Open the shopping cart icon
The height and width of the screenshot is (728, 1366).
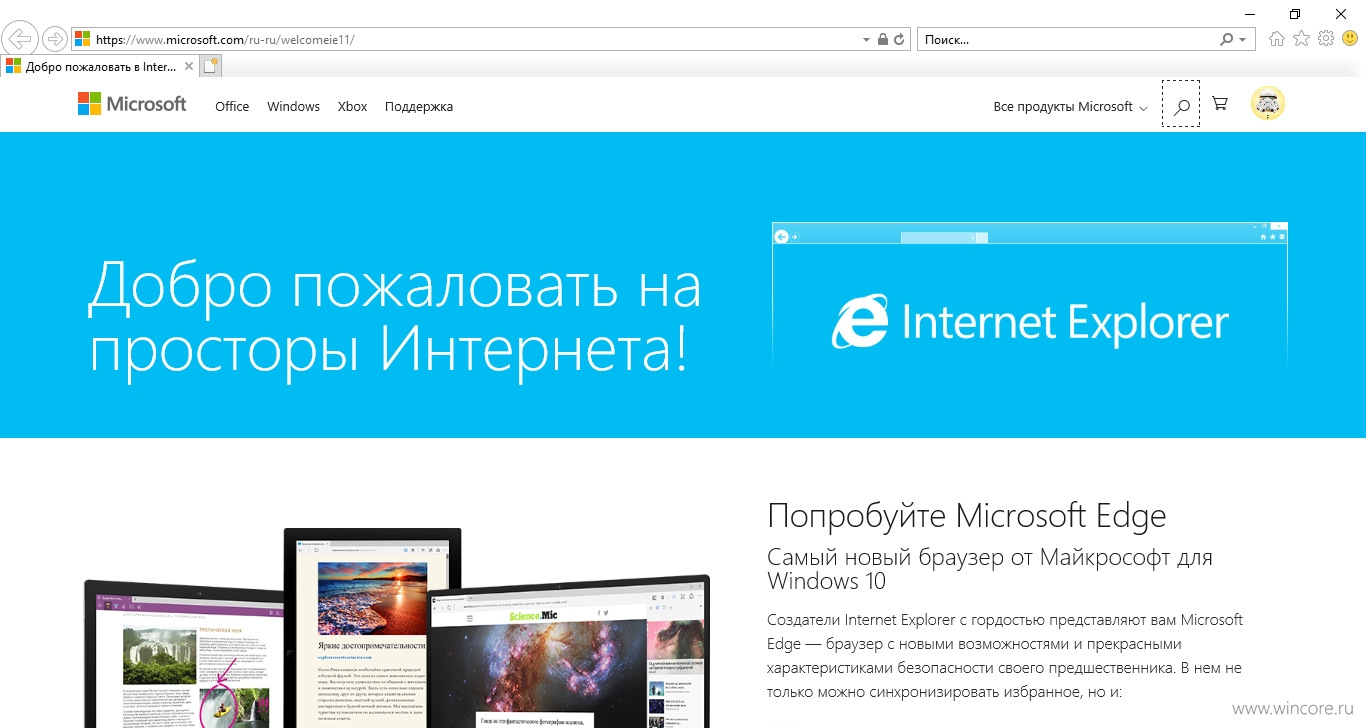coord(1220,104)
